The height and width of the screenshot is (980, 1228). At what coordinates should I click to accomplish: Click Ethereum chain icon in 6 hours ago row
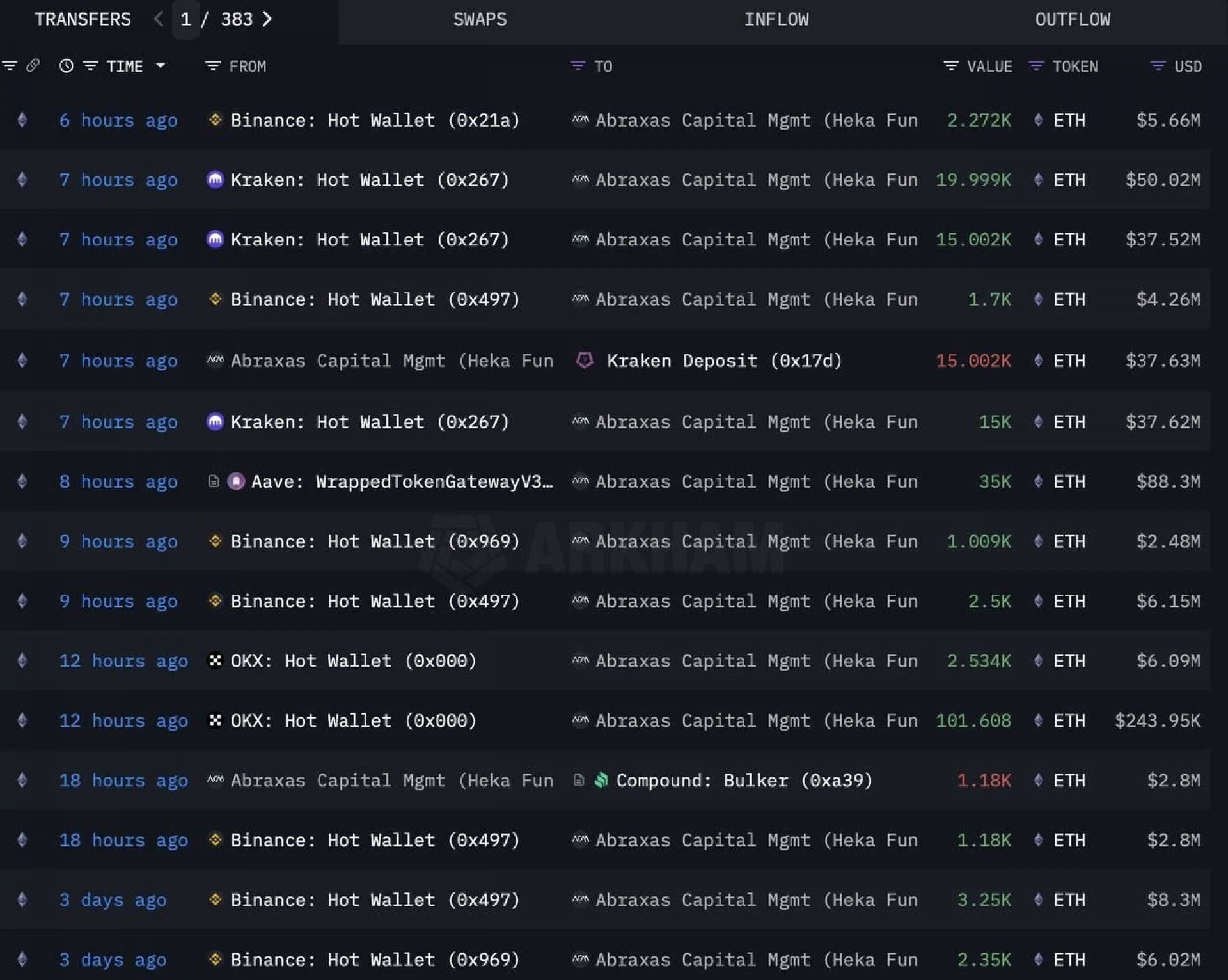(22, 120)
